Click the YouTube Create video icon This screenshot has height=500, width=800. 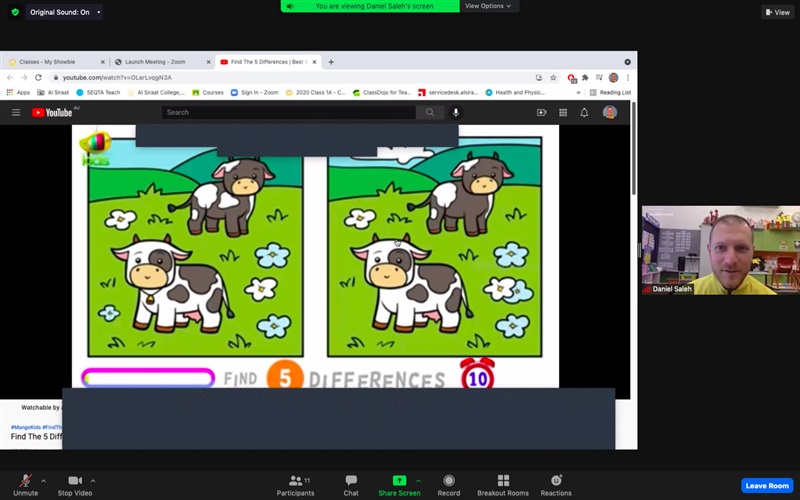click(x=541, y=112)
